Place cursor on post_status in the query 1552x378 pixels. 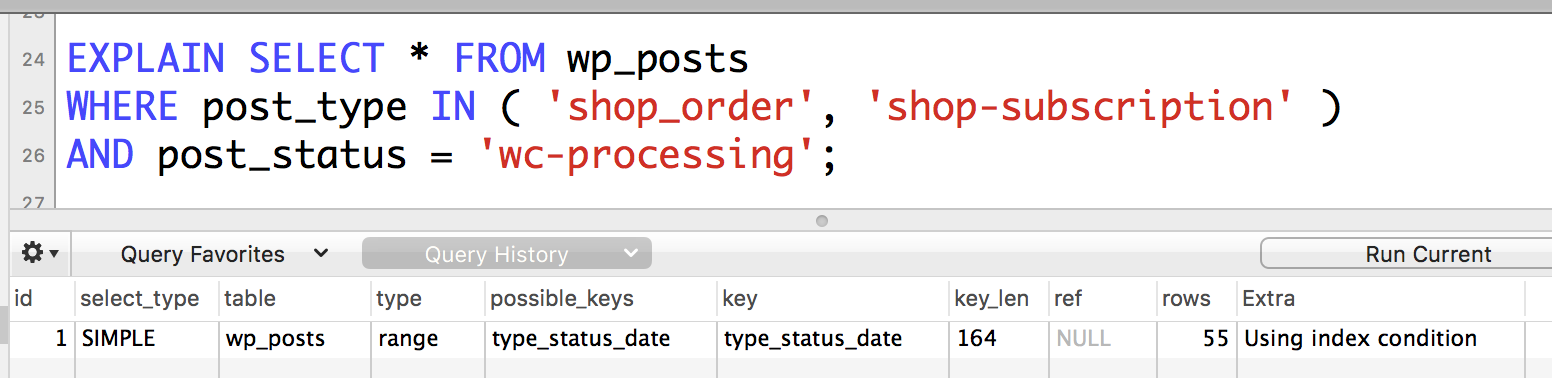[282, 156]
